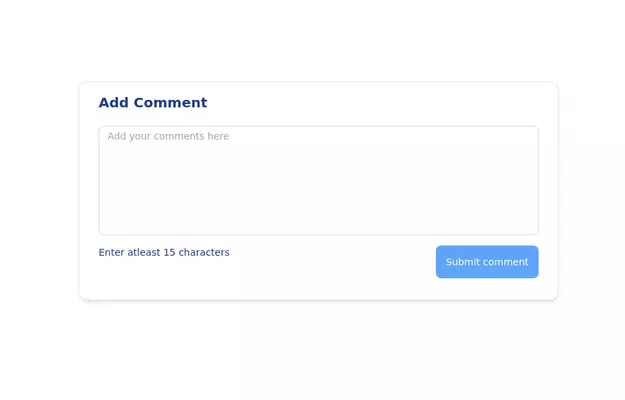Viewport: 625px width, 400px height.
Task: Click the Add Comment heading
Action: click(153, 103)
